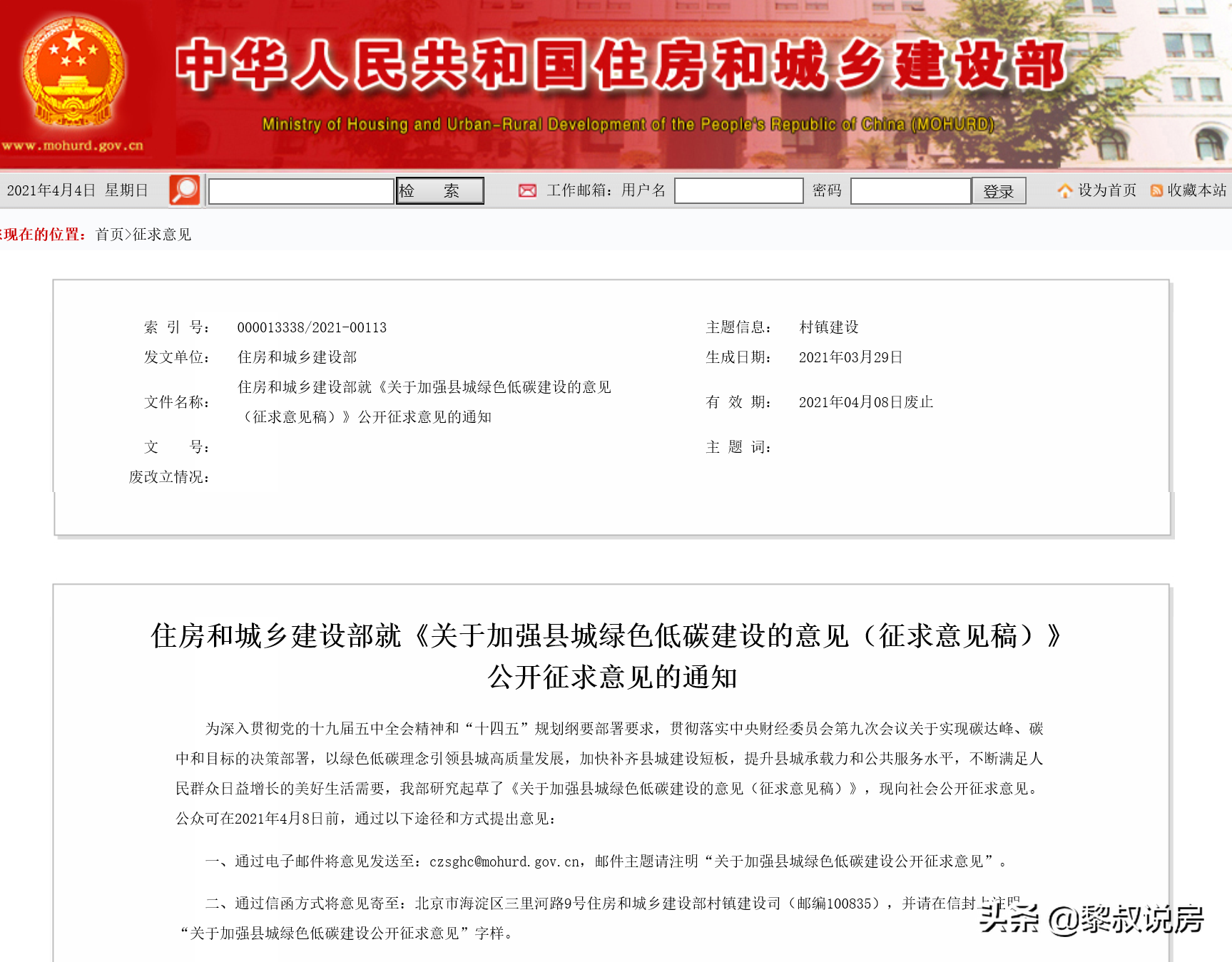Focus the 密码 password field
1232x962 pixels.
(910, 190)
